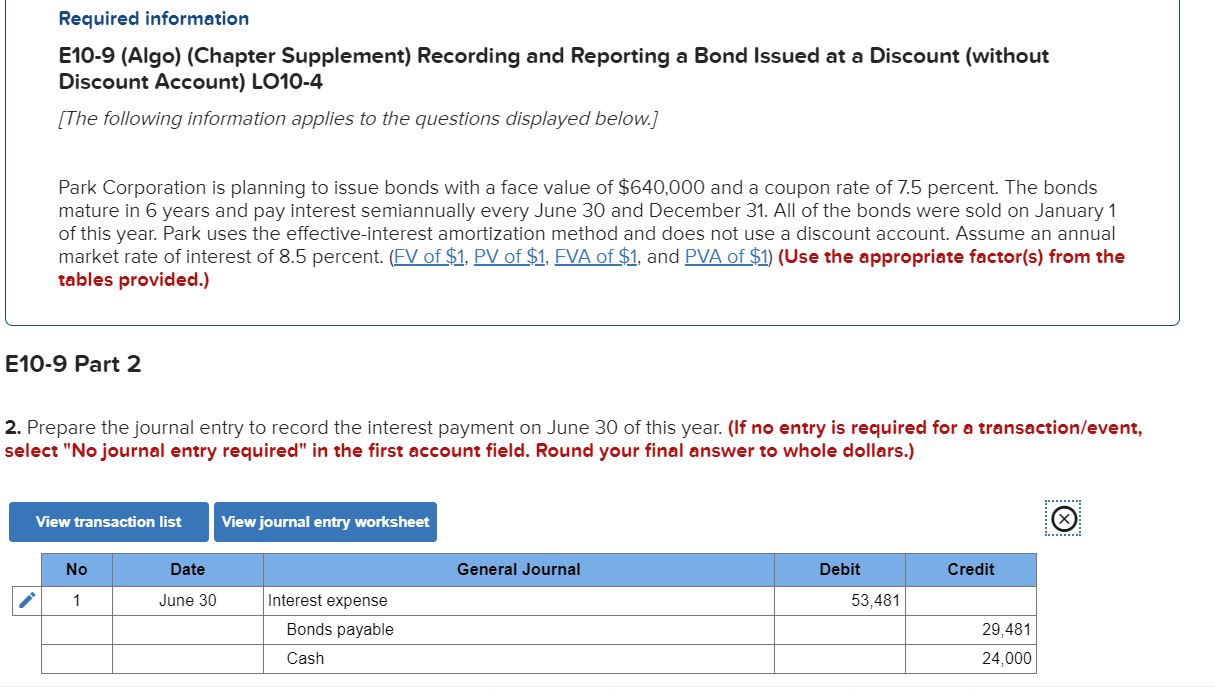The image size is (1215, 695).
Task: Click the View journal entry worksheet button
Action: [x=325, y=521]
